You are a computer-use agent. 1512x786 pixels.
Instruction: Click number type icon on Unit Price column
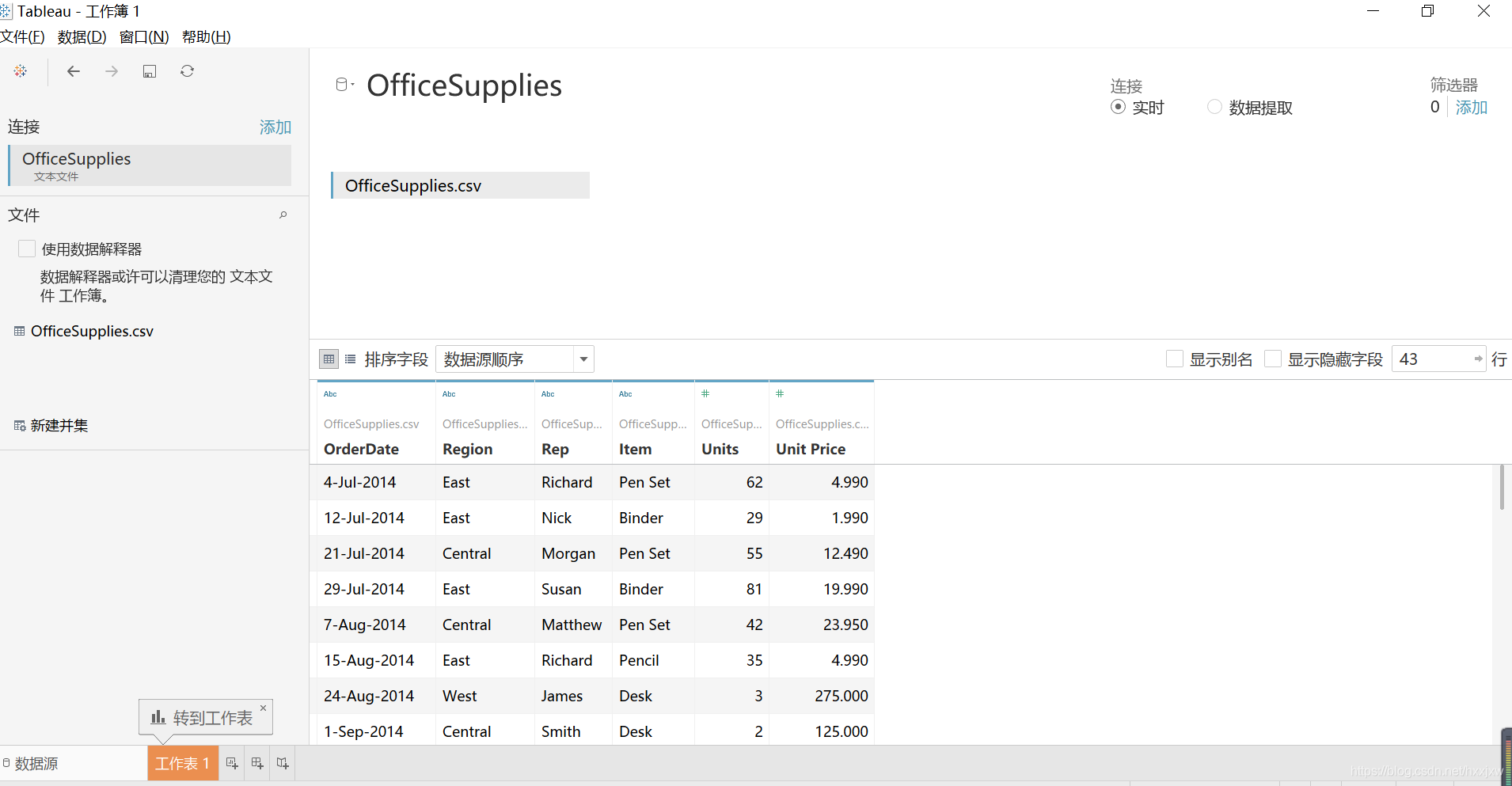[x=780, y=393]
